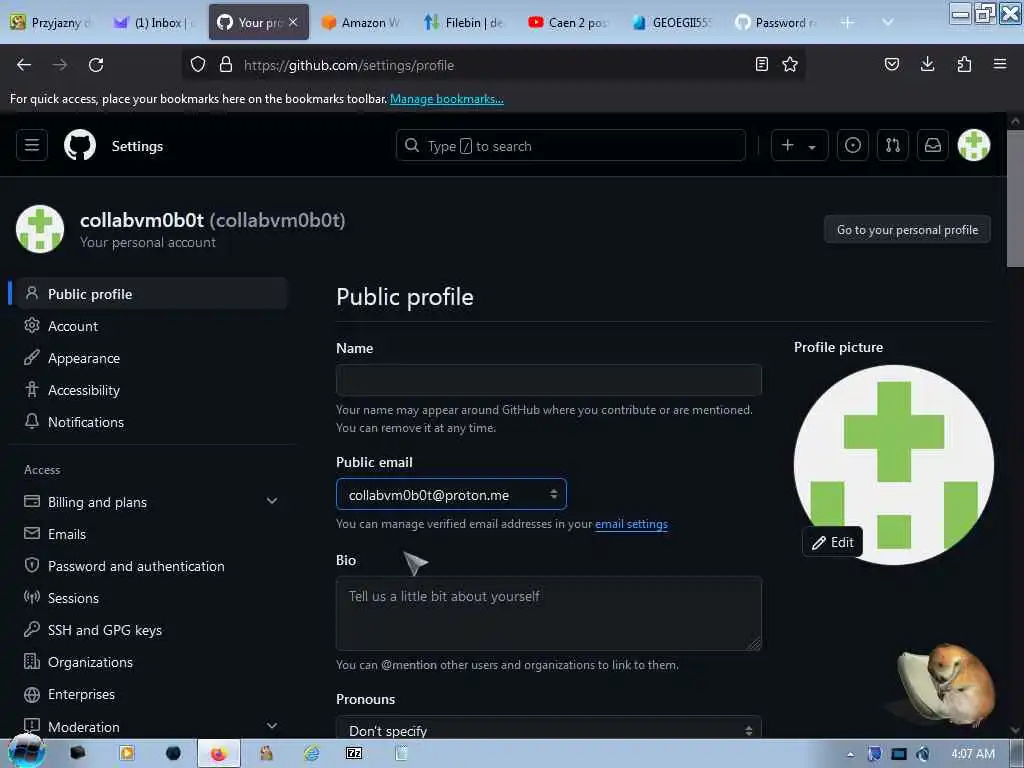Viewport: 1024px width, 768px height.
Task: Go back with browser back arrow
Action: coord(24,65)
